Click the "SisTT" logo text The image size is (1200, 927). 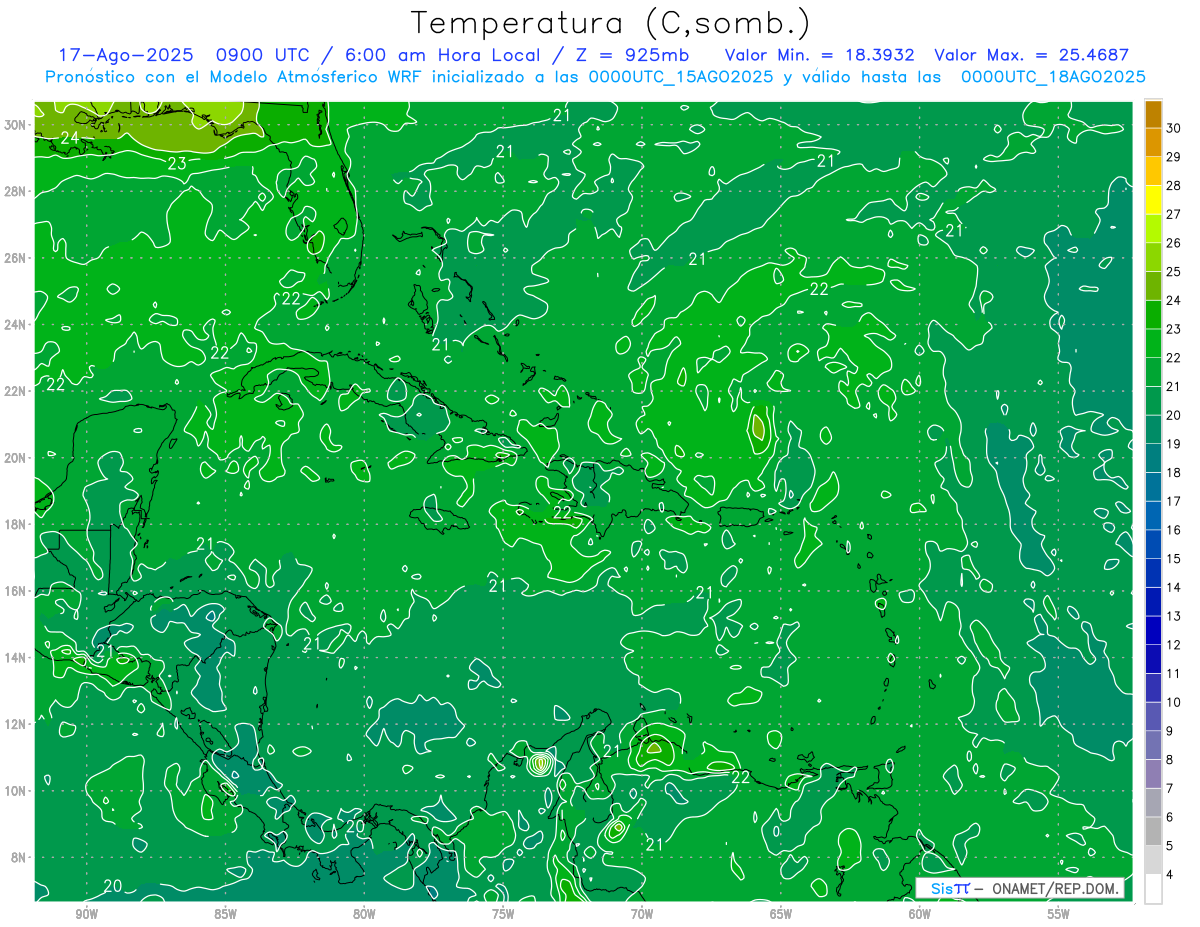[x=950, y=889]
